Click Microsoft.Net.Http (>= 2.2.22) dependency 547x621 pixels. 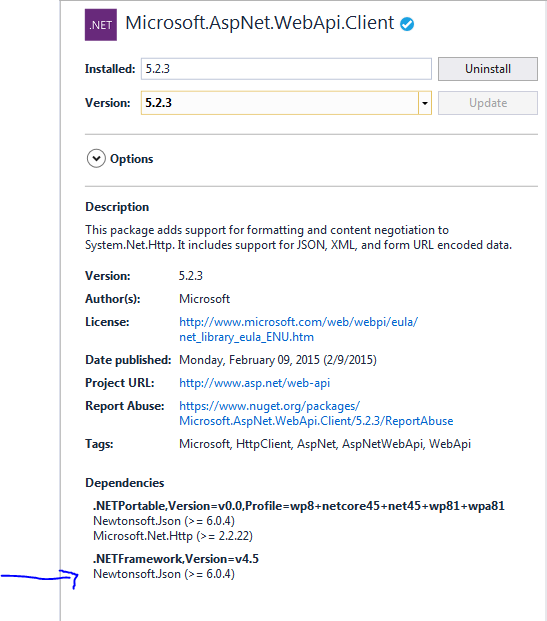coord(173,536)
